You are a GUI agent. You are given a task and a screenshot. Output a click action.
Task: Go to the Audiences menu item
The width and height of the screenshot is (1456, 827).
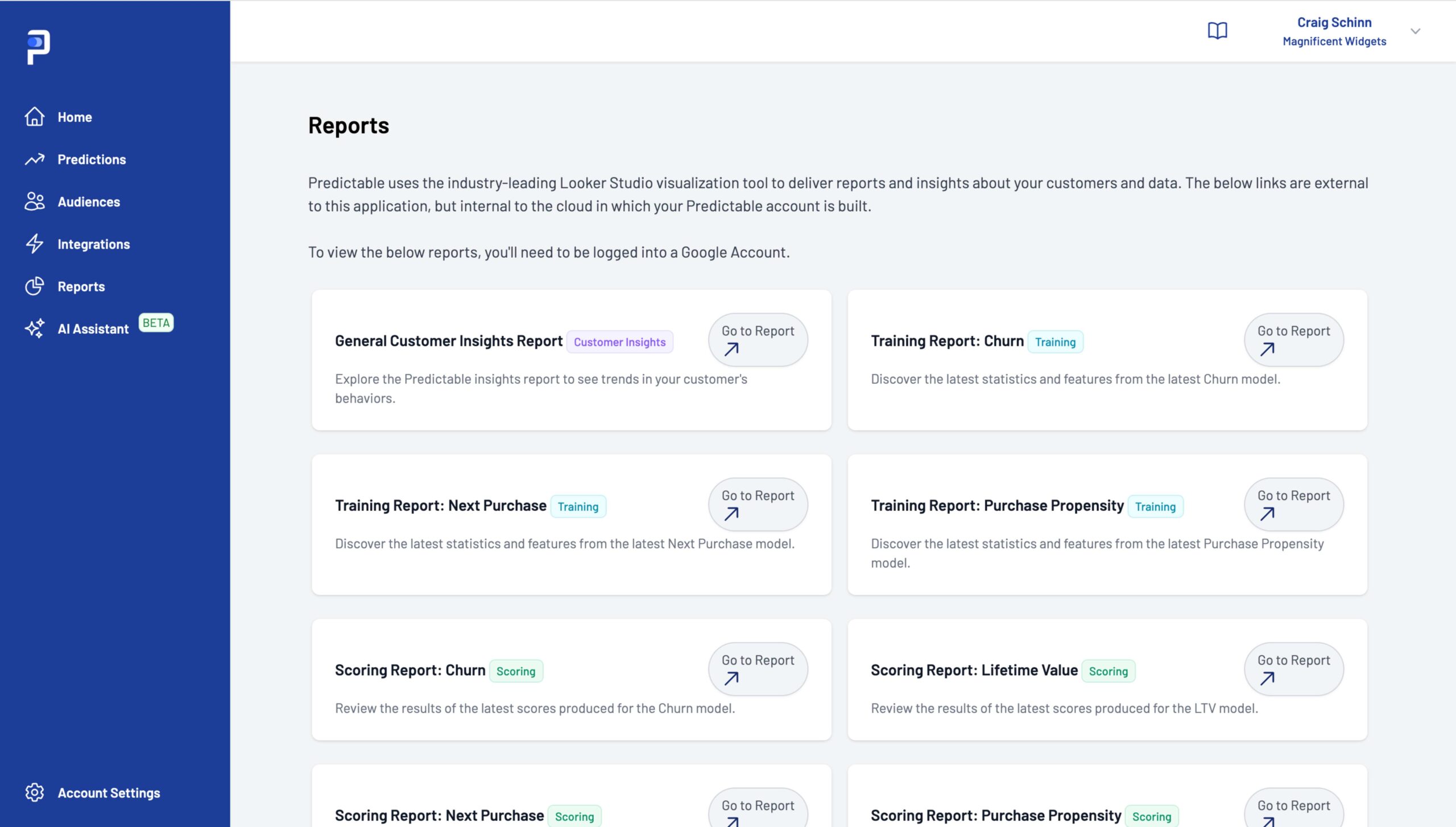click(89, 202)
